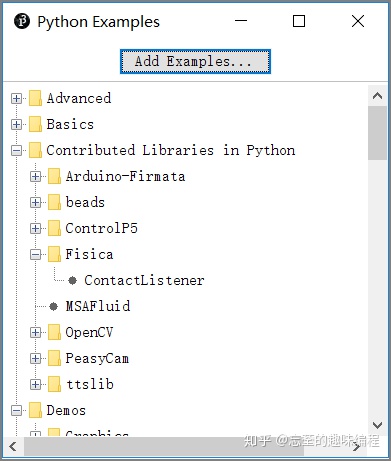The height and width of the screenshot is (461, 391).
Task: Click the vertical scrollbar up arrow
Action: 377,96
